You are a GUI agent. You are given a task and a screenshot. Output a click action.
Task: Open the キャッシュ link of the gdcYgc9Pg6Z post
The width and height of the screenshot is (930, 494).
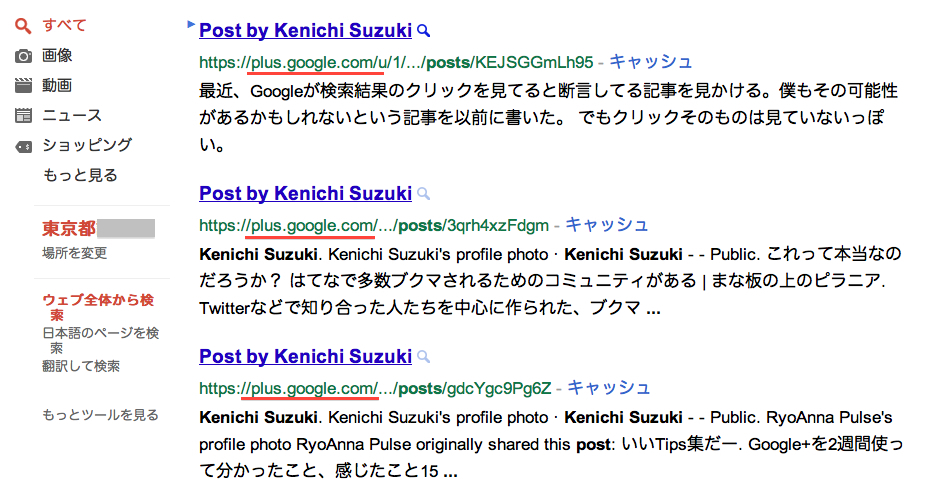(x=609, y=388)
